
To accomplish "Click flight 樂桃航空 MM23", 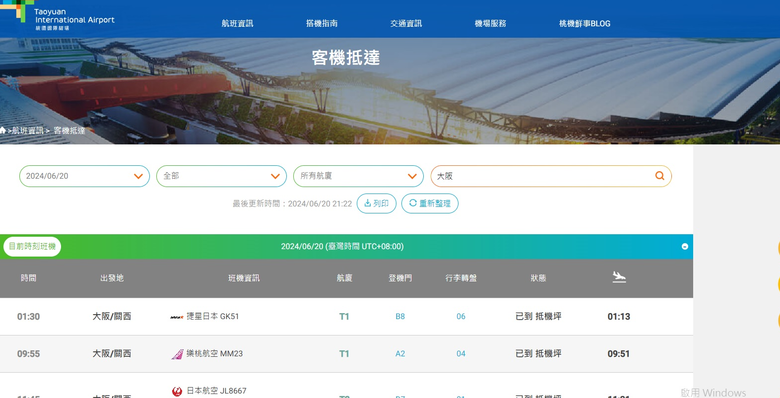I will (214, 354).
